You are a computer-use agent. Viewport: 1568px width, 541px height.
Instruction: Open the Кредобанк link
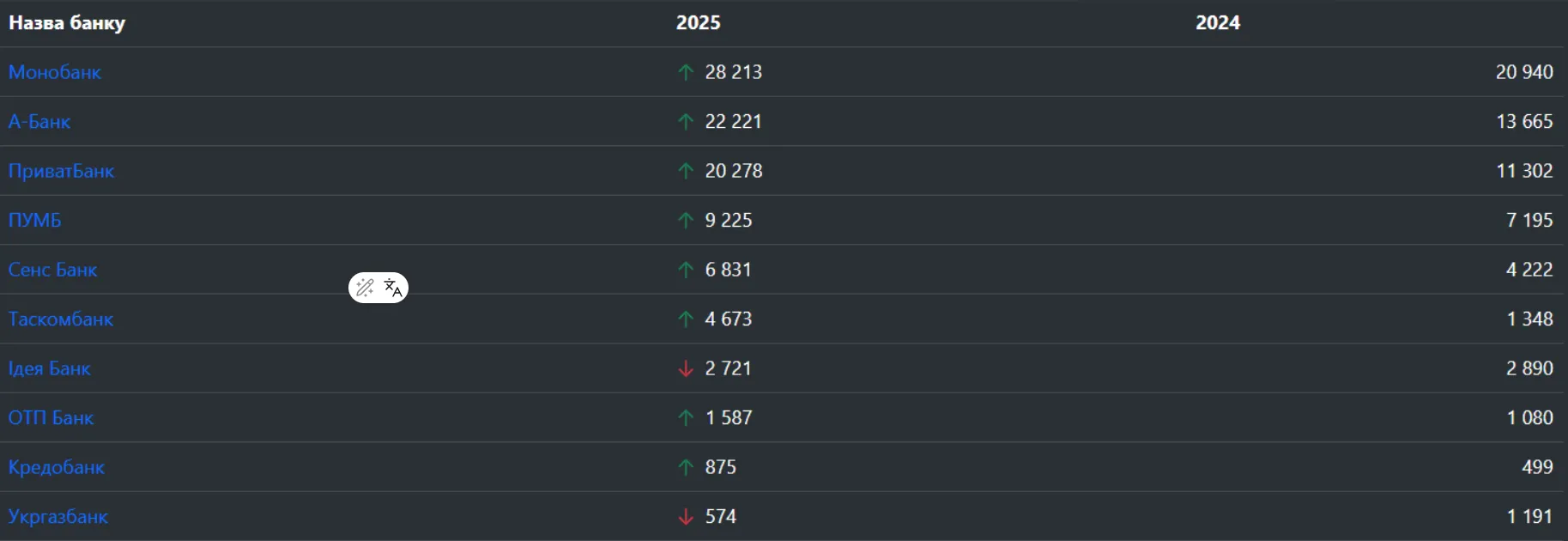click(57, 467)
